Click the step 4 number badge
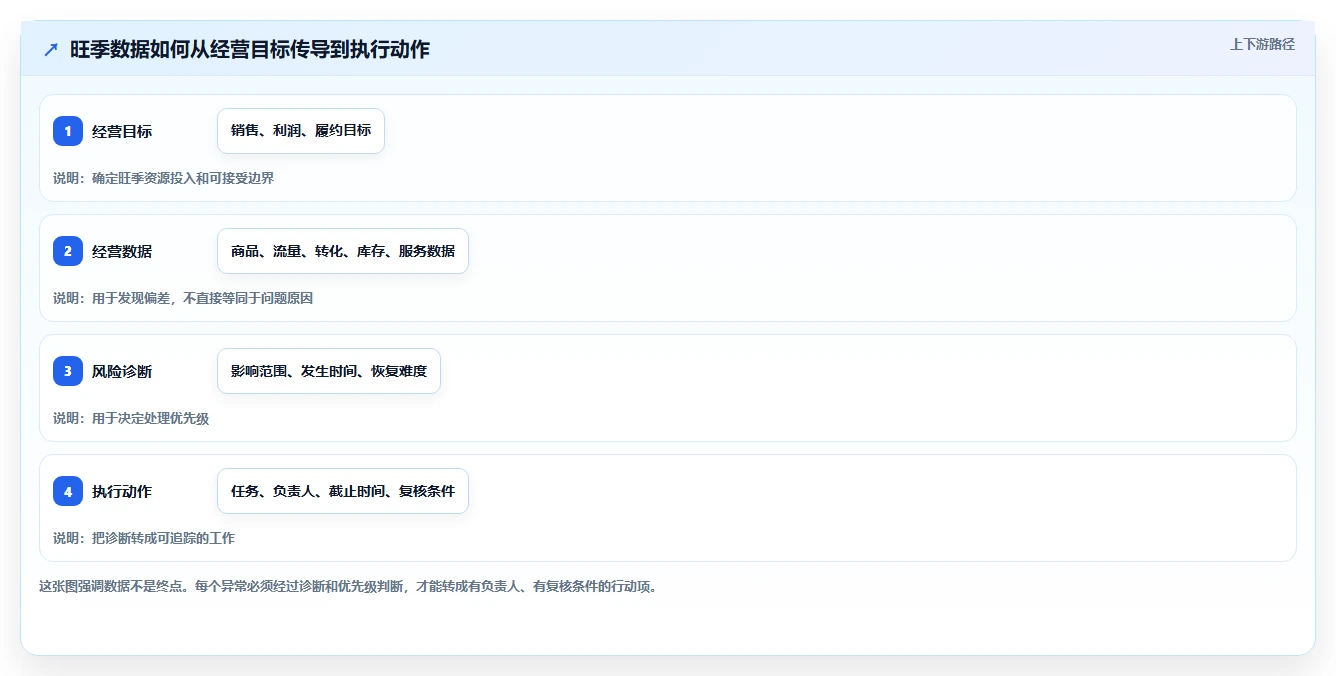 (x=68, y=491)
